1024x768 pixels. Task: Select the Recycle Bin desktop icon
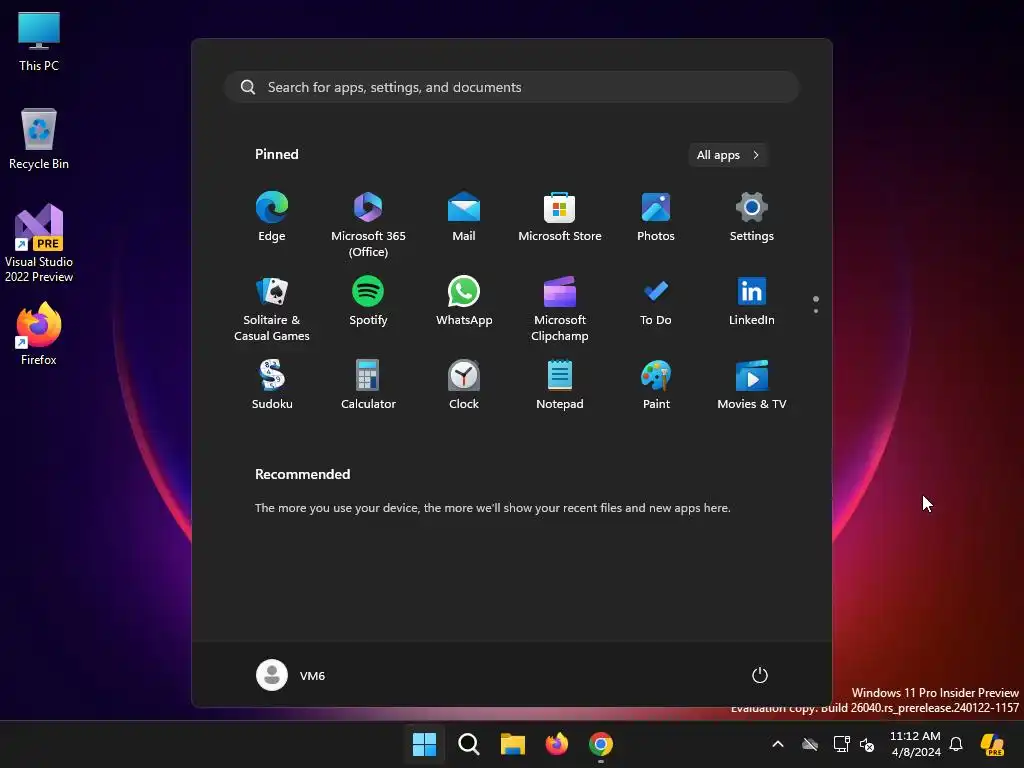pyautogui.click(x=39, y=139)
